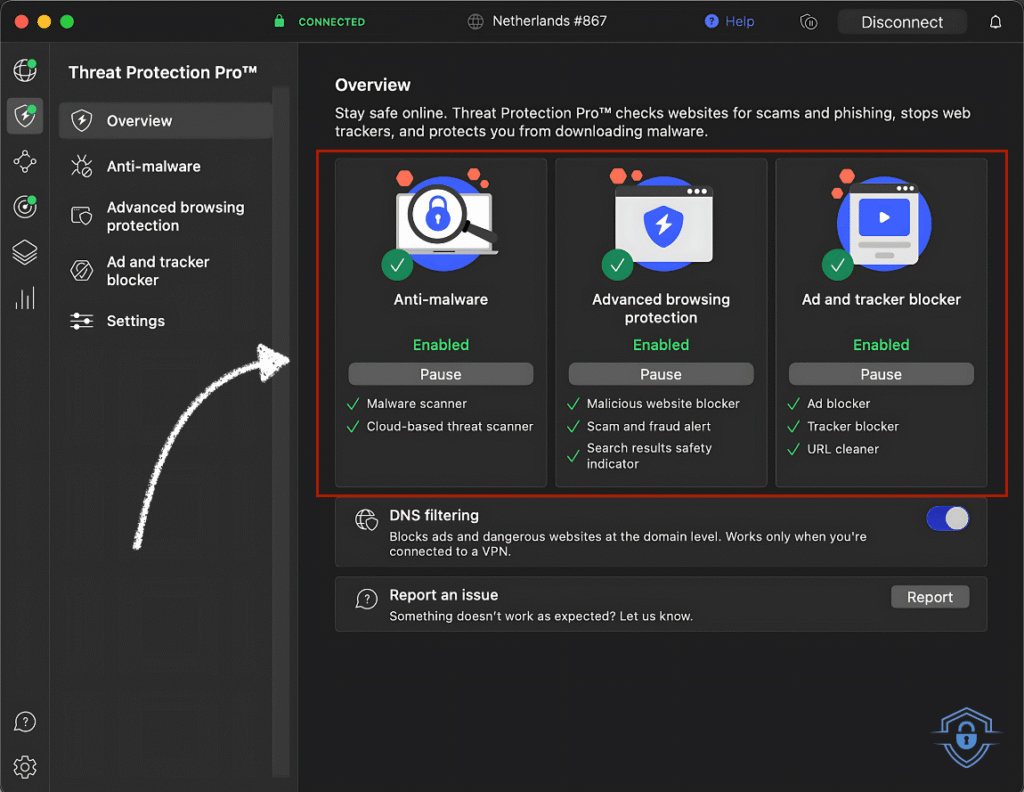Open the settings gear sidebar icon

[x=25, y=767]
